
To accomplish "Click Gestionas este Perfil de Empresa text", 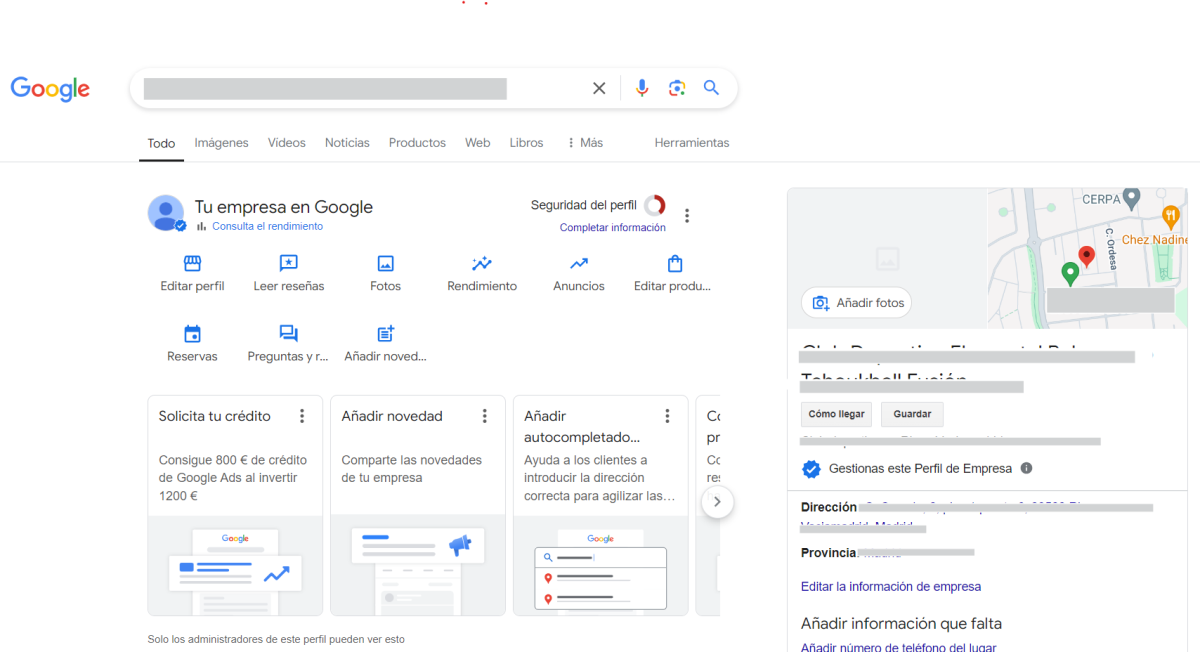I will pyautogui.click(x=920, y=468).
